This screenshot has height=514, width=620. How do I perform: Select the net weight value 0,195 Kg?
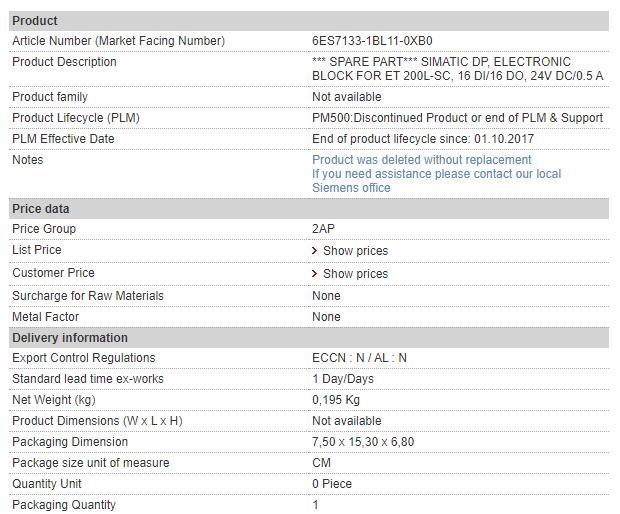[x=336, y=400]
